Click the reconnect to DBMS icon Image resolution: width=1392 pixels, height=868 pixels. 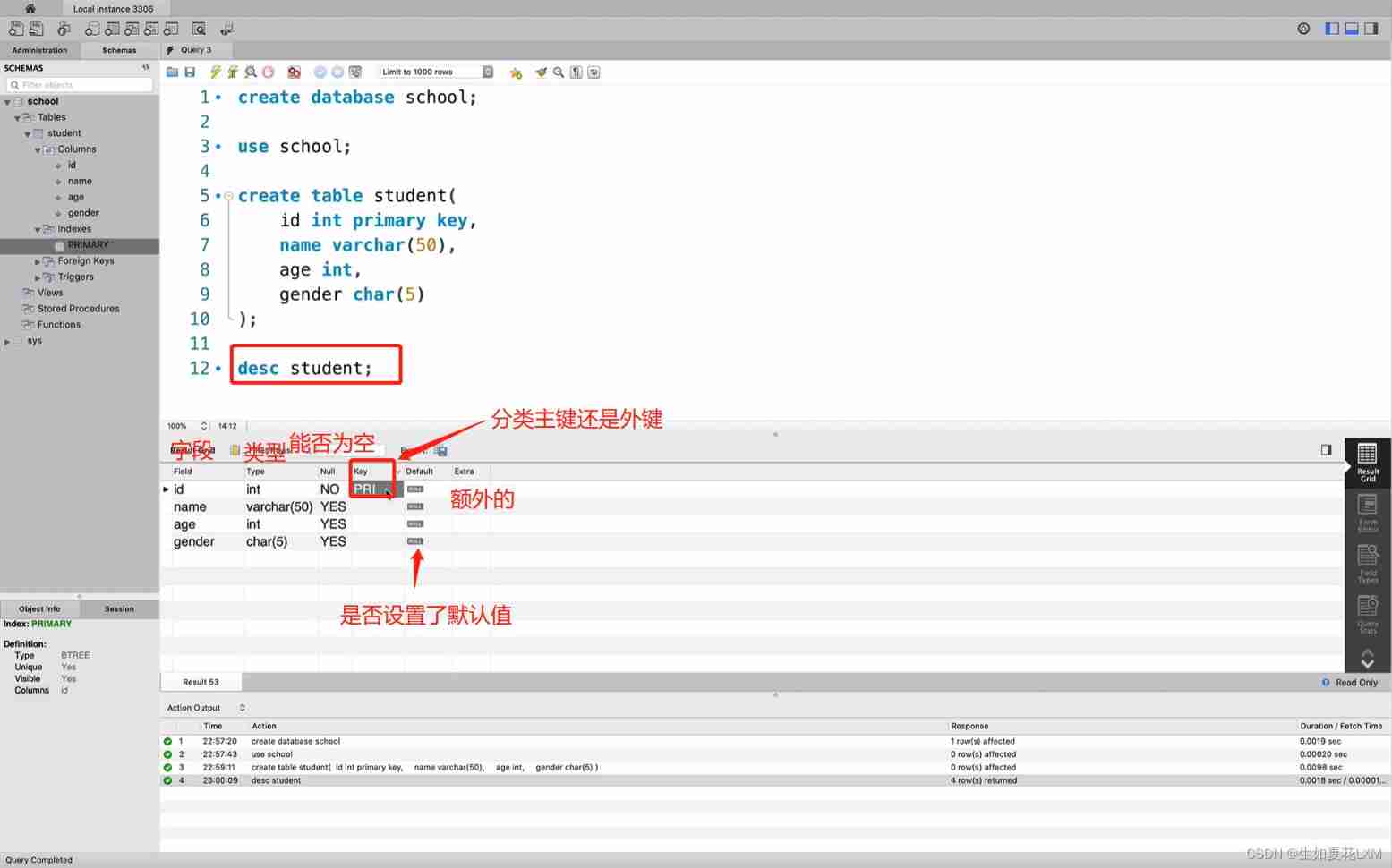(x=226, y=29)
